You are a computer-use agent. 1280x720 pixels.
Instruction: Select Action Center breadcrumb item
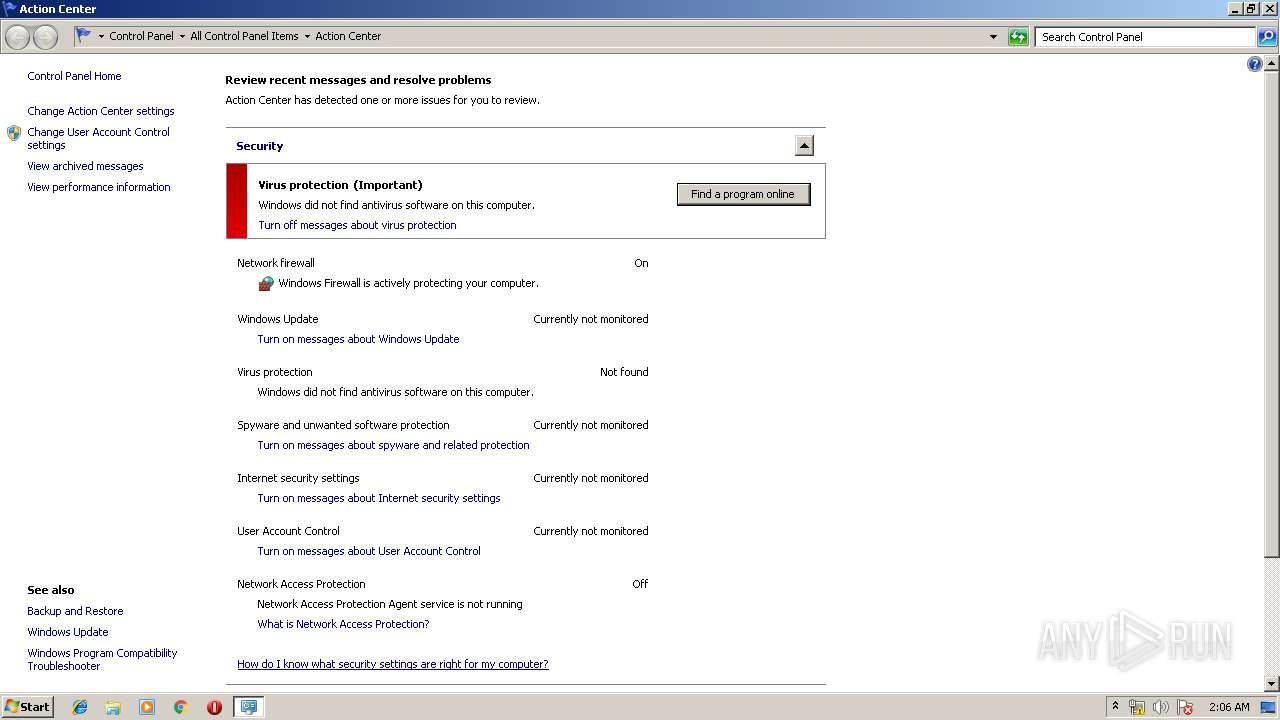pyautogui.click(x=348, y=36)
